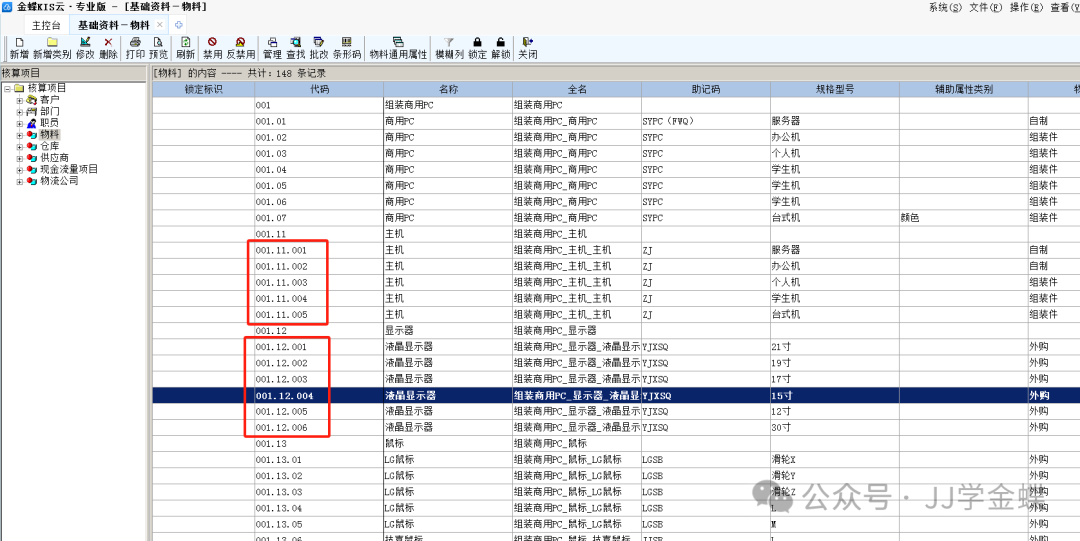Click the 物料通用属性 toolbar button

click(398, 43)
